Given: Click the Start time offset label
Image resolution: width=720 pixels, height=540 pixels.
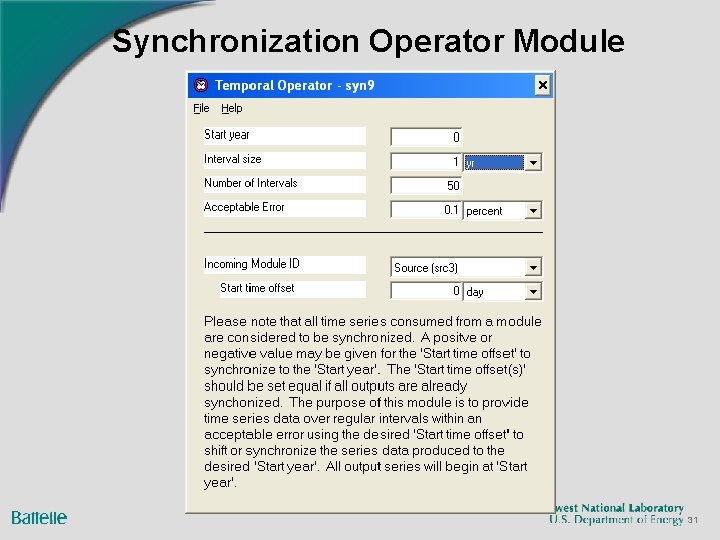Looking at the screenshot, I should click(292, 289).
